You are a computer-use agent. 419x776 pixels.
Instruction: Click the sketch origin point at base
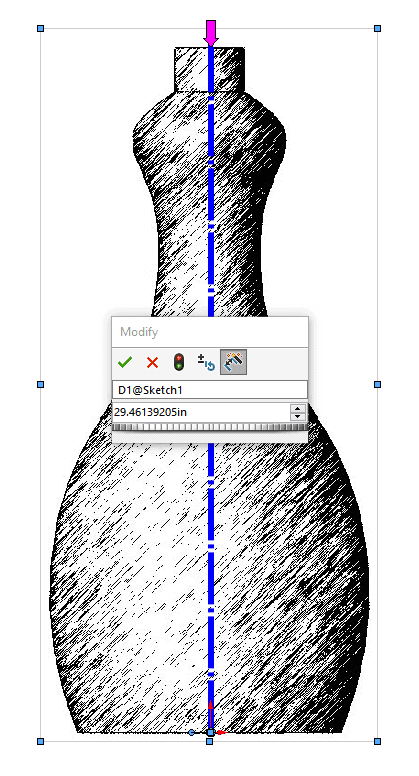(211, 732)
